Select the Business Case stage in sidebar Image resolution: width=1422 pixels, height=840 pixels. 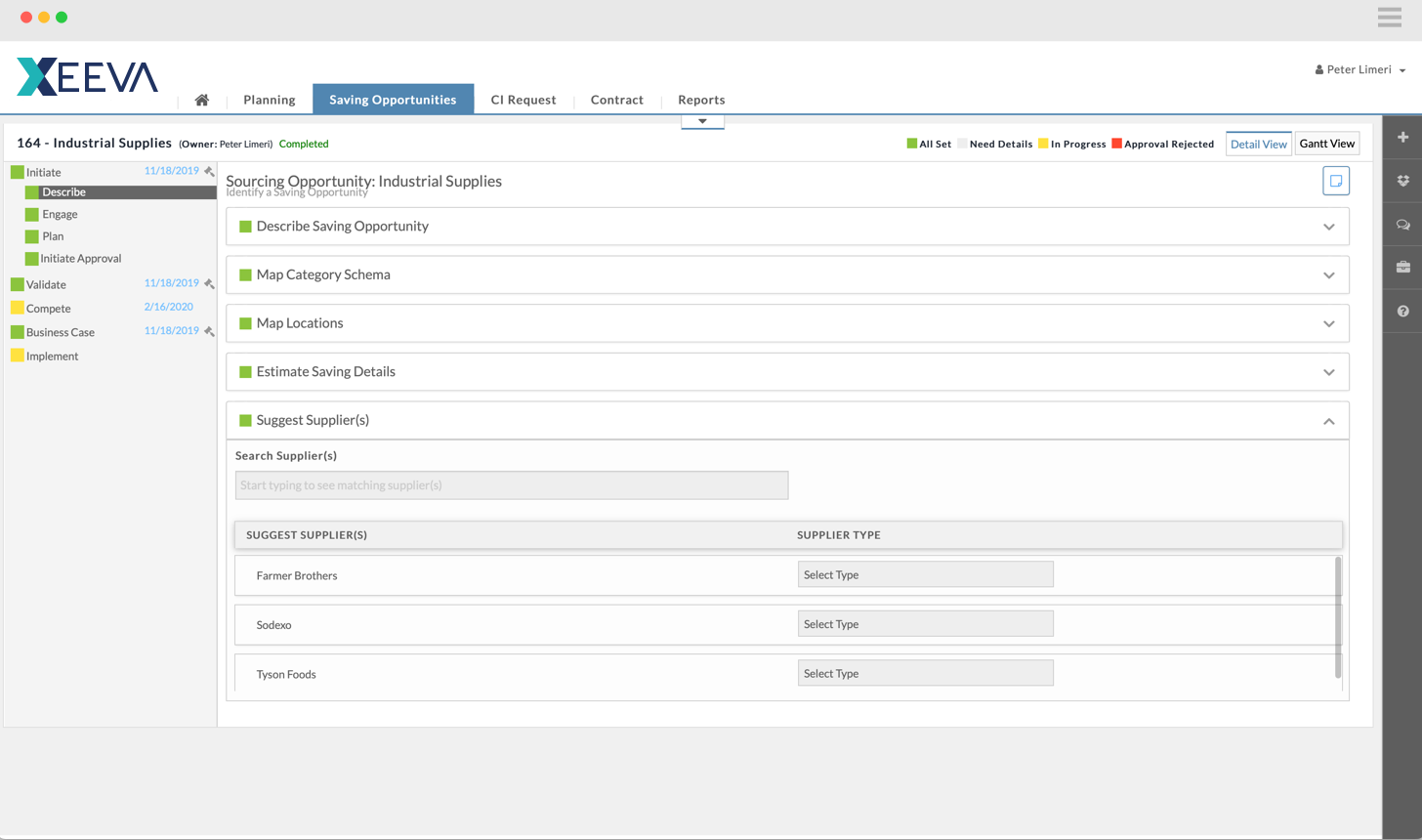point(61,333)
